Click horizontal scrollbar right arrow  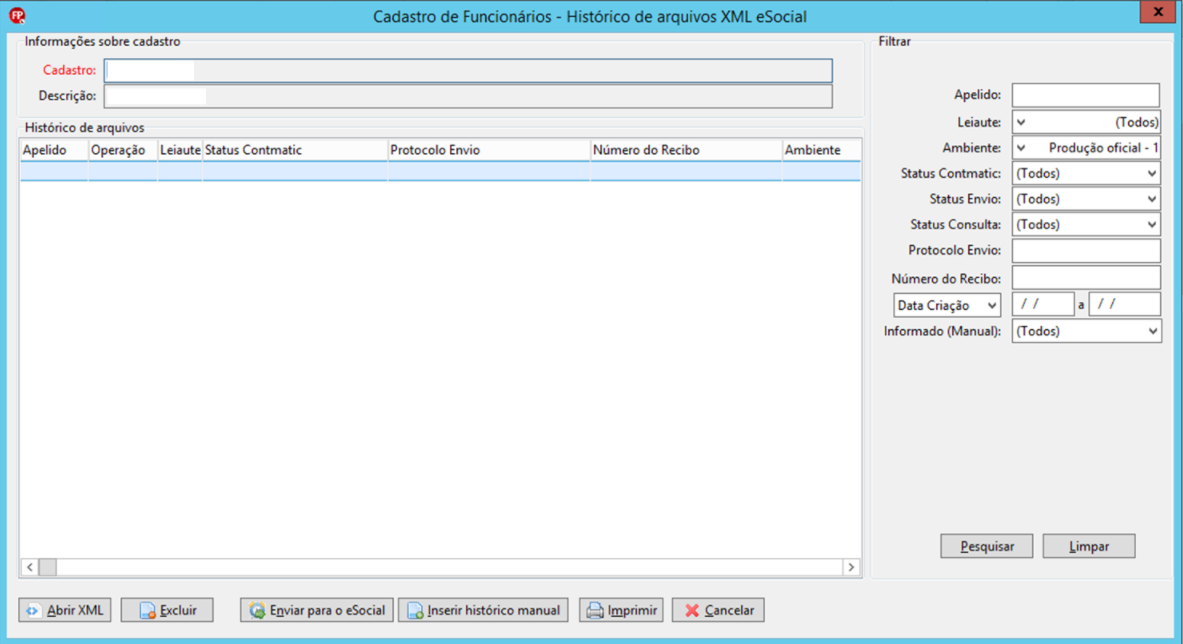point(851,567)
